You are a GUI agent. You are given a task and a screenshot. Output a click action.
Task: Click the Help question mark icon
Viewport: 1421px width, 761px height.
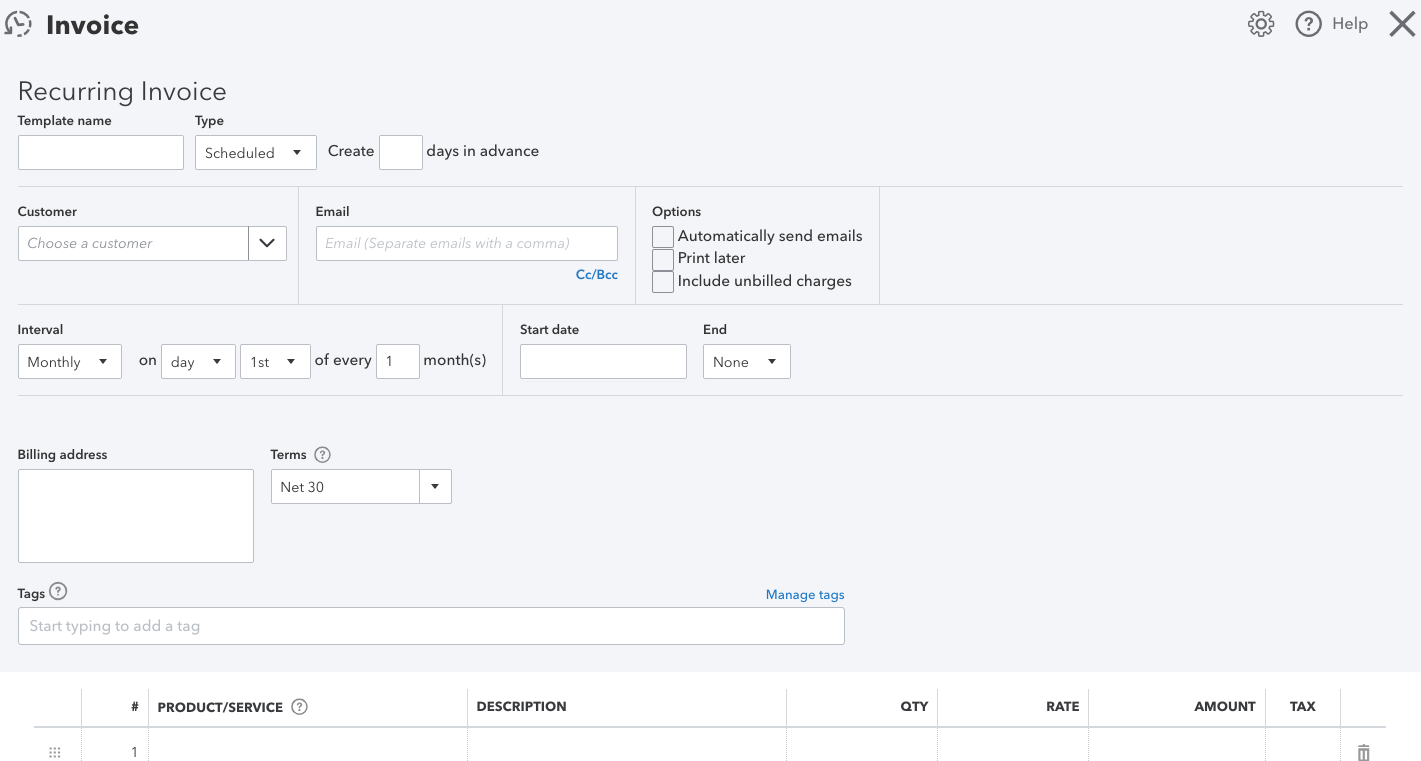tap(1308, 24)
